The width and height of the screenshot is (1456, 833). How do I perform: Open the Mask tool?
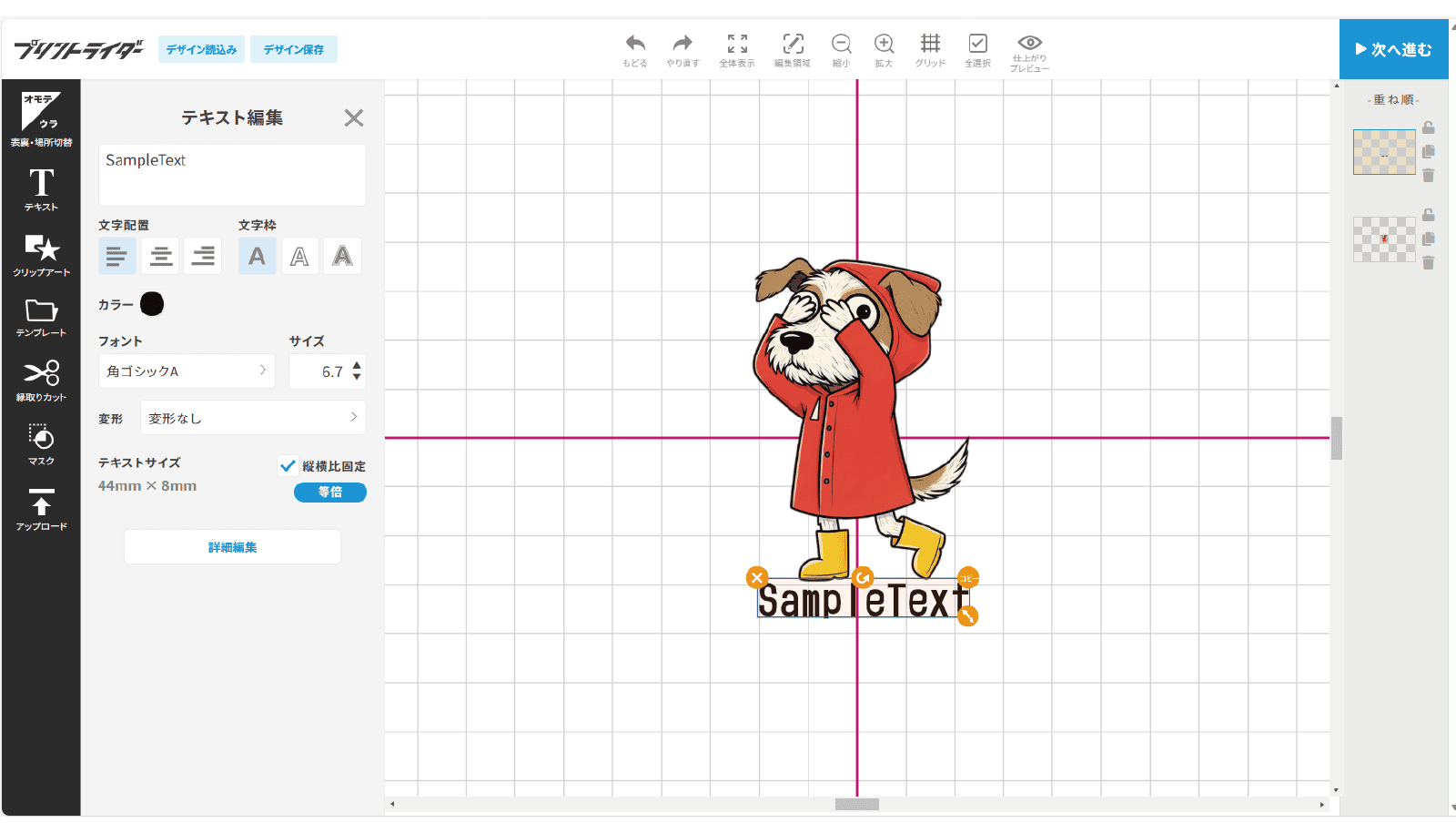pyautogui.click(x=41, y=443)
